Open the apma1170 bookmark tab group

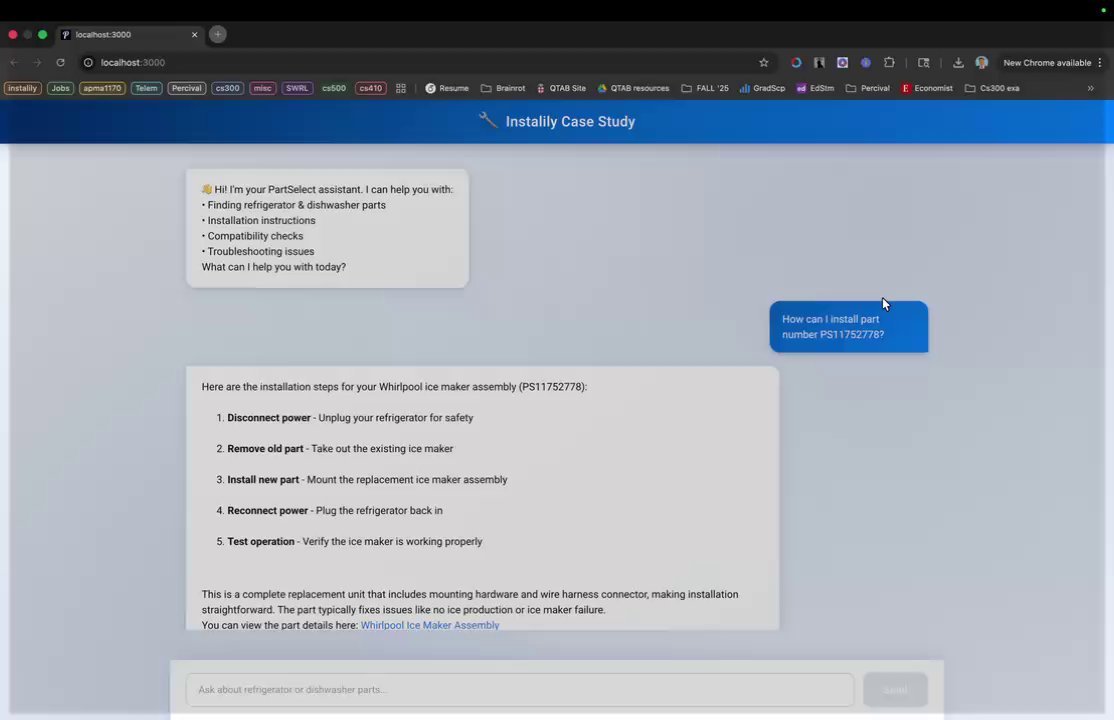102,88
